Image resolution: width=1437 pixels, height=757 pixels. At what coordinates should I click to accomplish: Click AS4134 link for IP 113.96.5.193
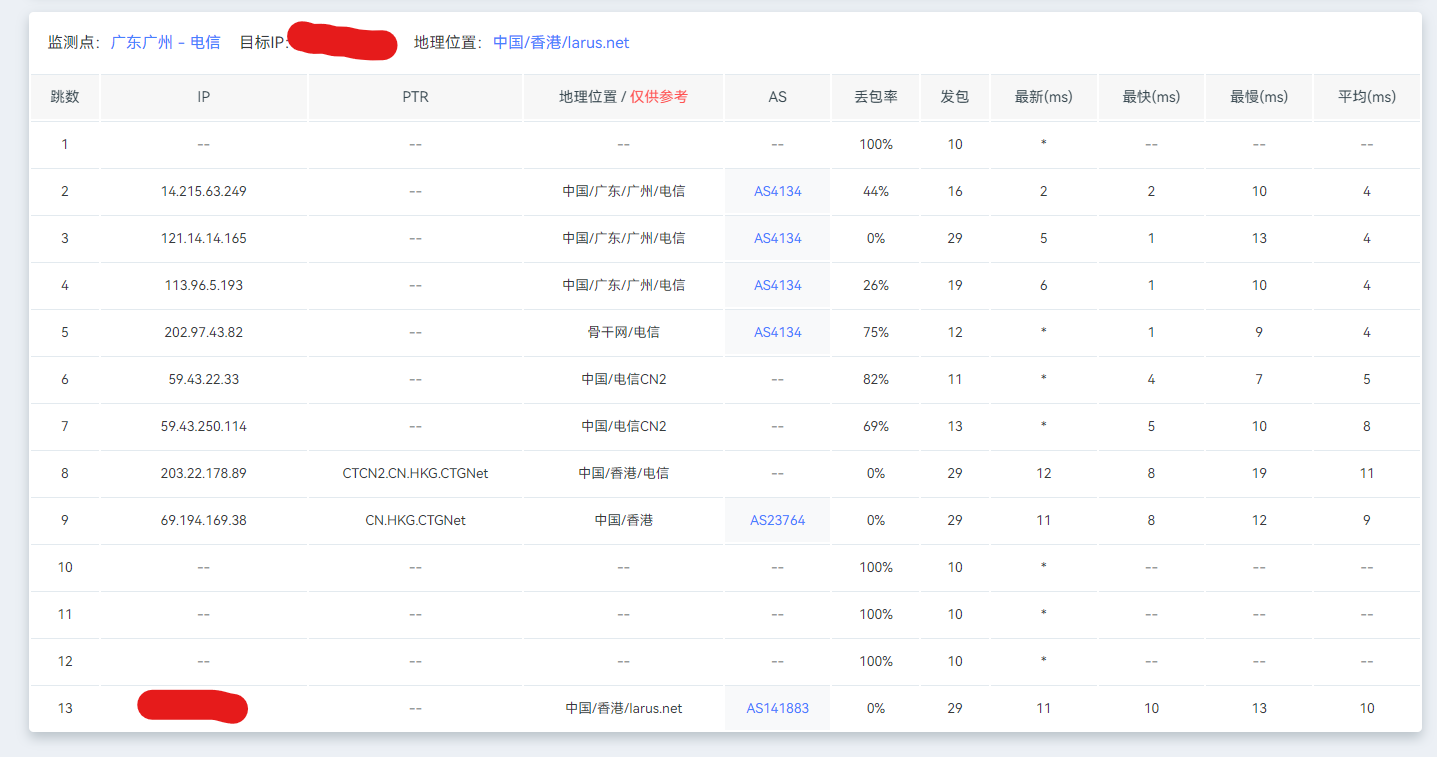[777, 285]
